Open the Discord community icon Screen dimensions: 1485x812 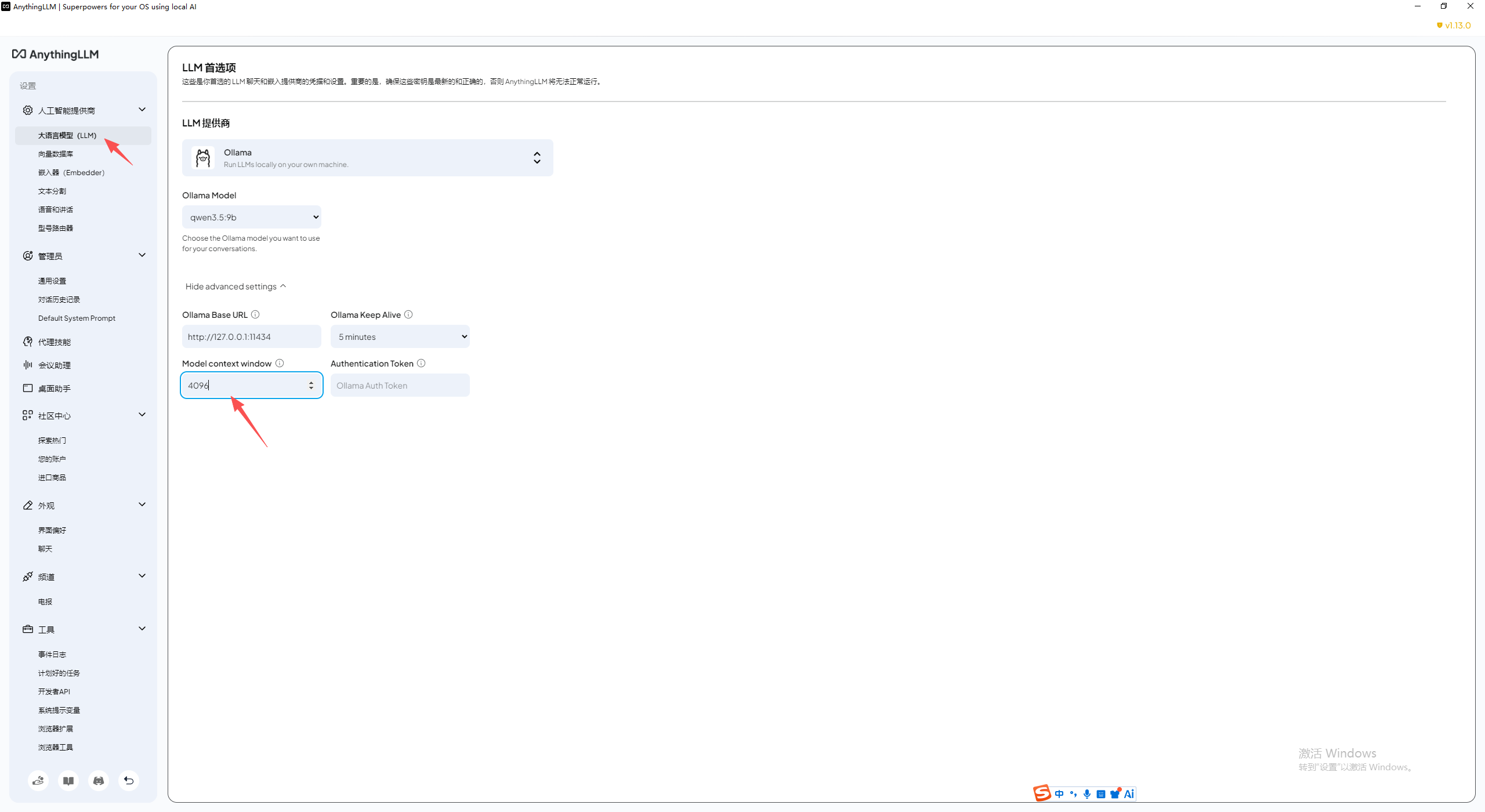pyautogui.click(x=99, y=781)
